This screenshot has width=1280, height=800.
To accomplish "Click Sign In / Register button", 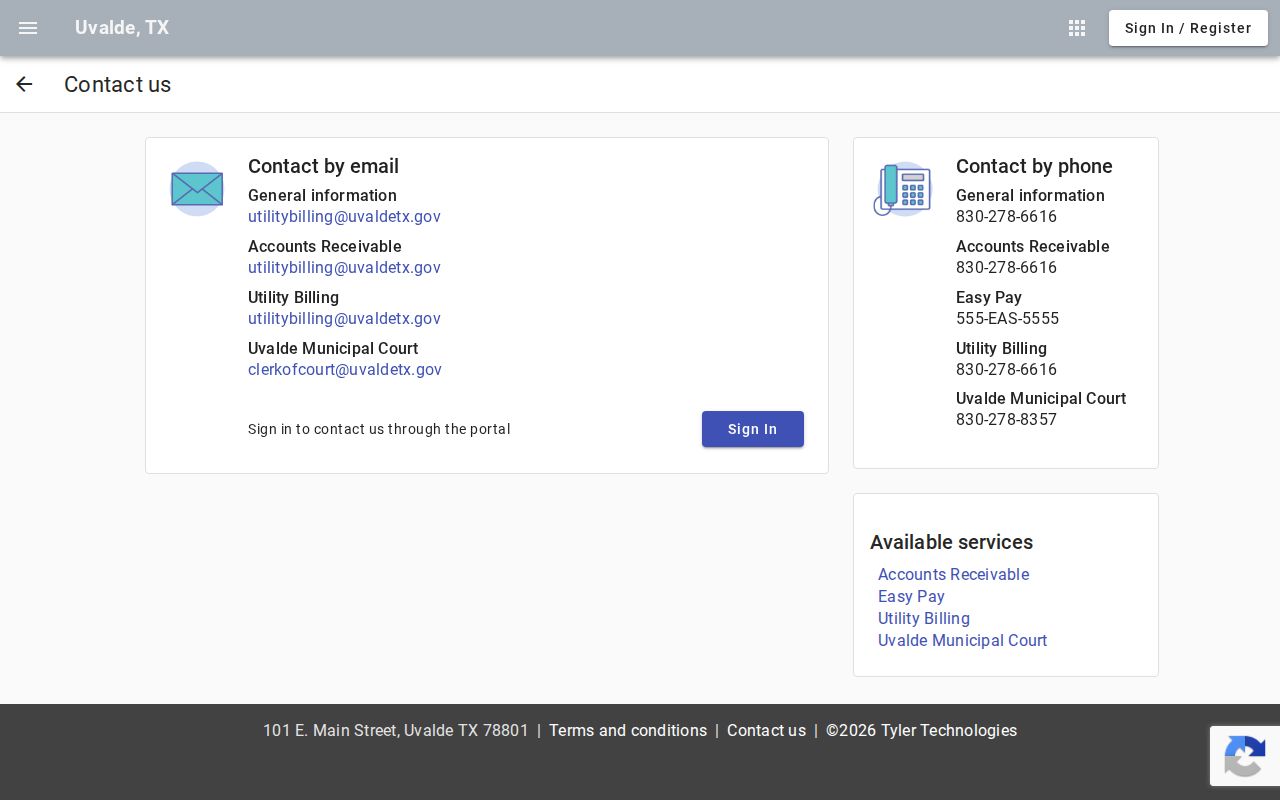I will tap(1188, 28).
